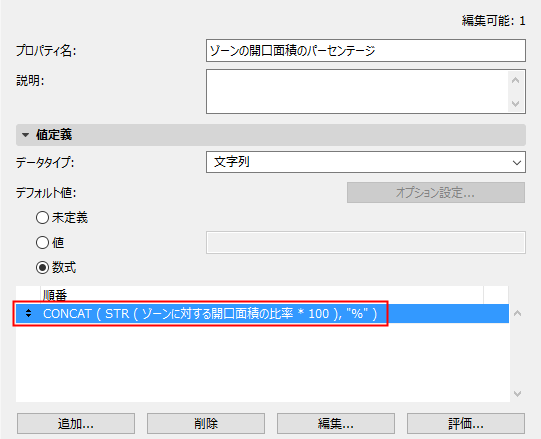Select the CONCAT formula row
Viewport: 541px width, 439px height.
click(262, 313)
